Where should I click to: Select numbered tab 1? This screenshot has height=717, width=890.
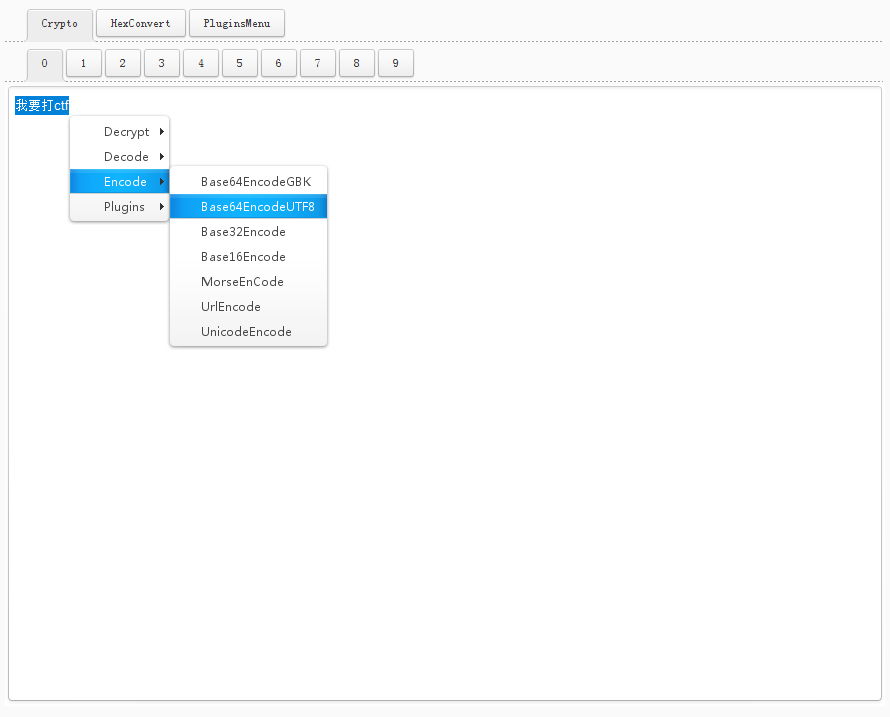point(84,64)
